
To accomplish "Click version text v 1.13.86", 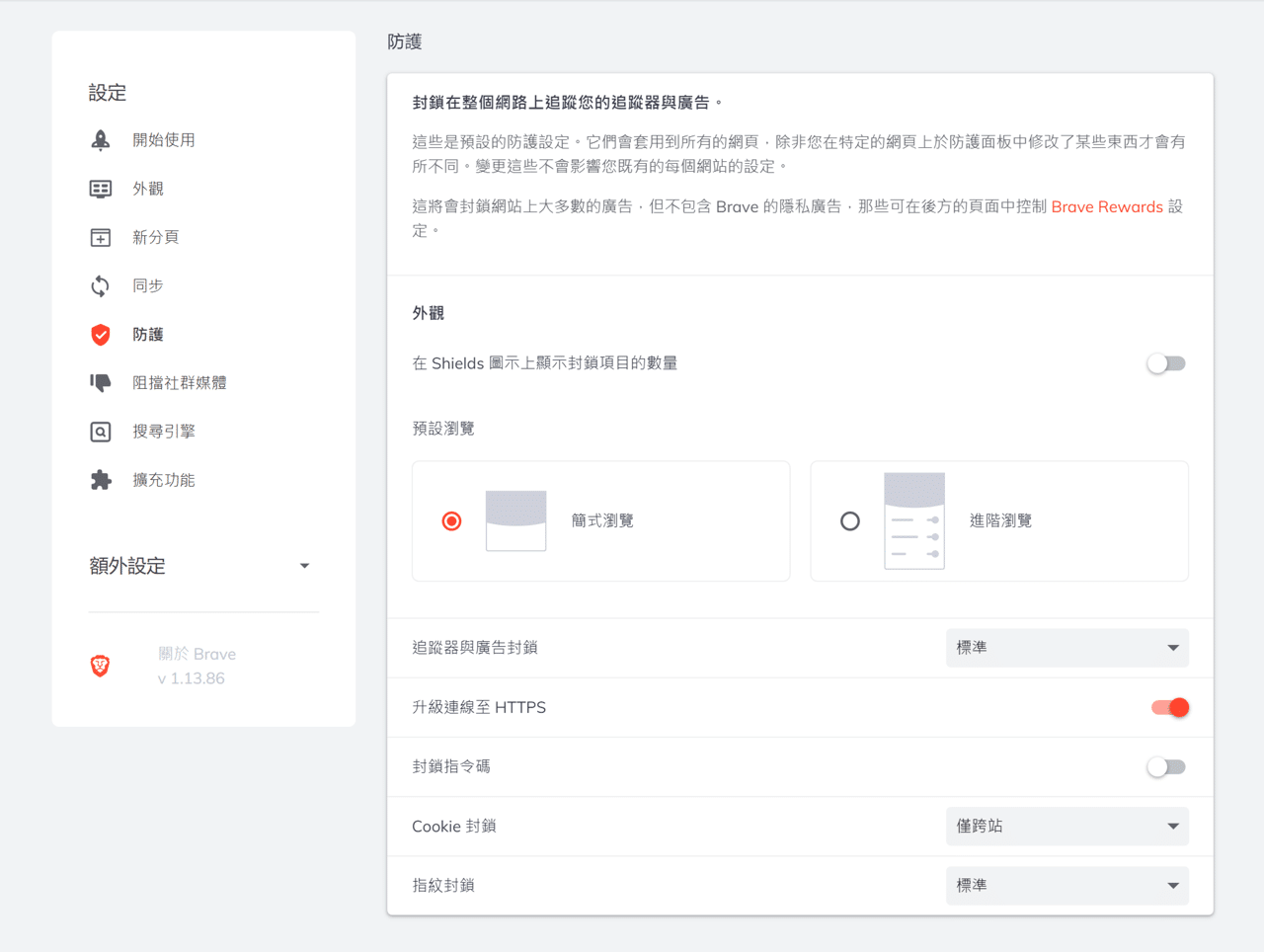I will pyautogui.click(x=192, y=678).
